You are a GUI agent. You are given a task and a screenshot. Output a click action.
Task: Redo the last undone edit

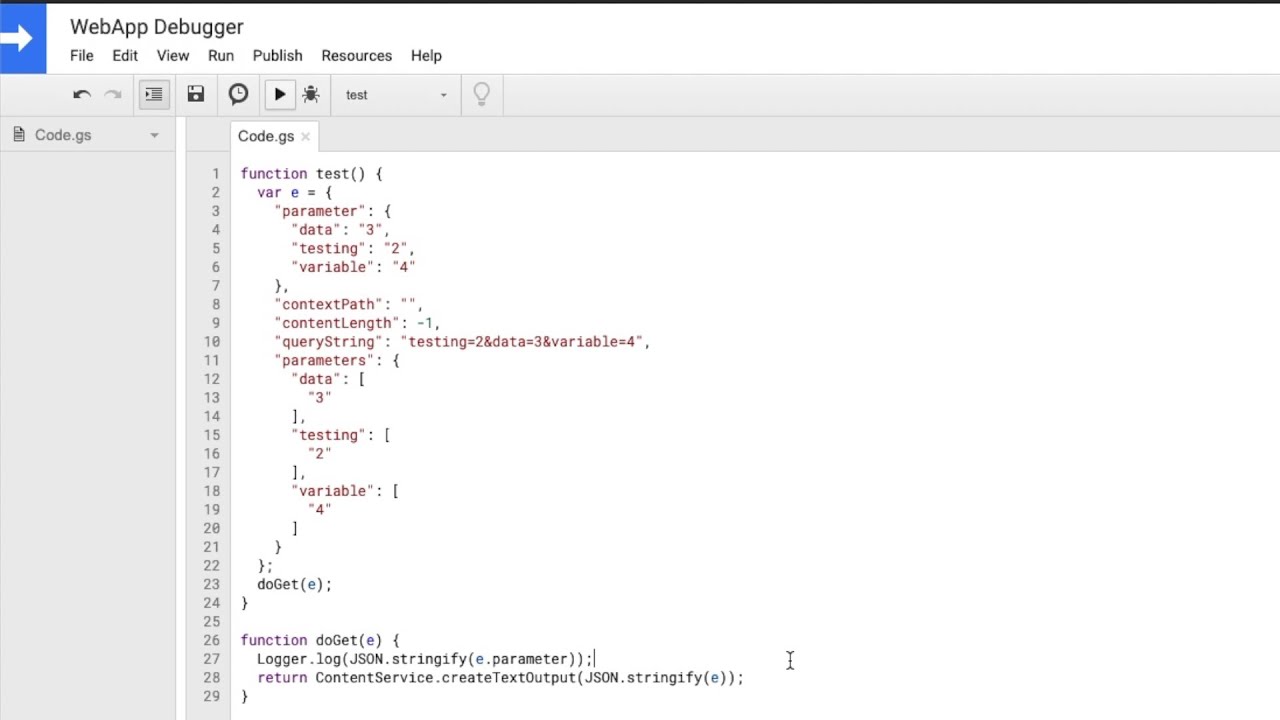(113, 94)
